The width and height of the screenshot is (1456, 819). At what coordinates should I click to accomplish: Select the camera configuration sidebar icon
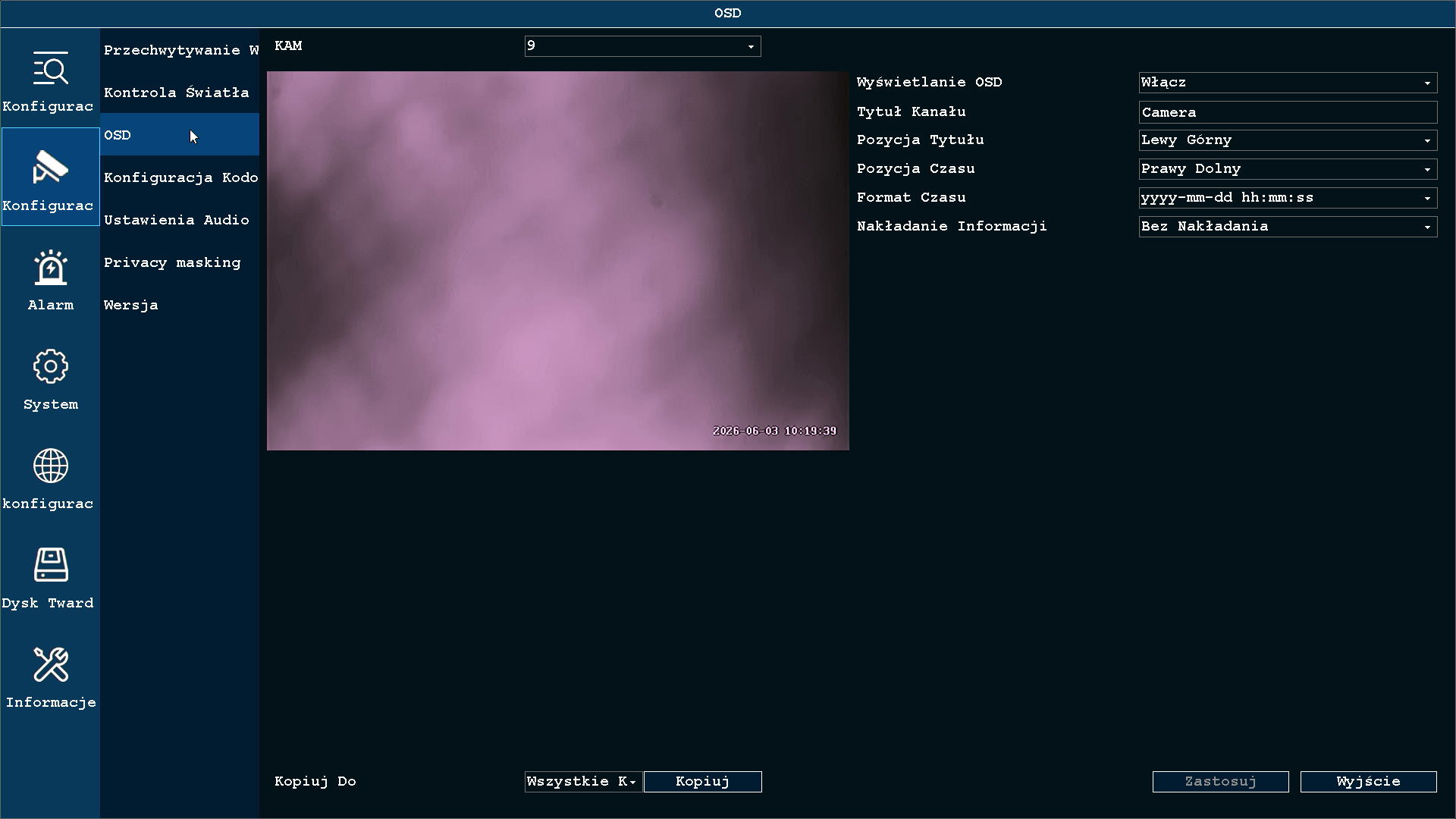click(x=50, y=168)
